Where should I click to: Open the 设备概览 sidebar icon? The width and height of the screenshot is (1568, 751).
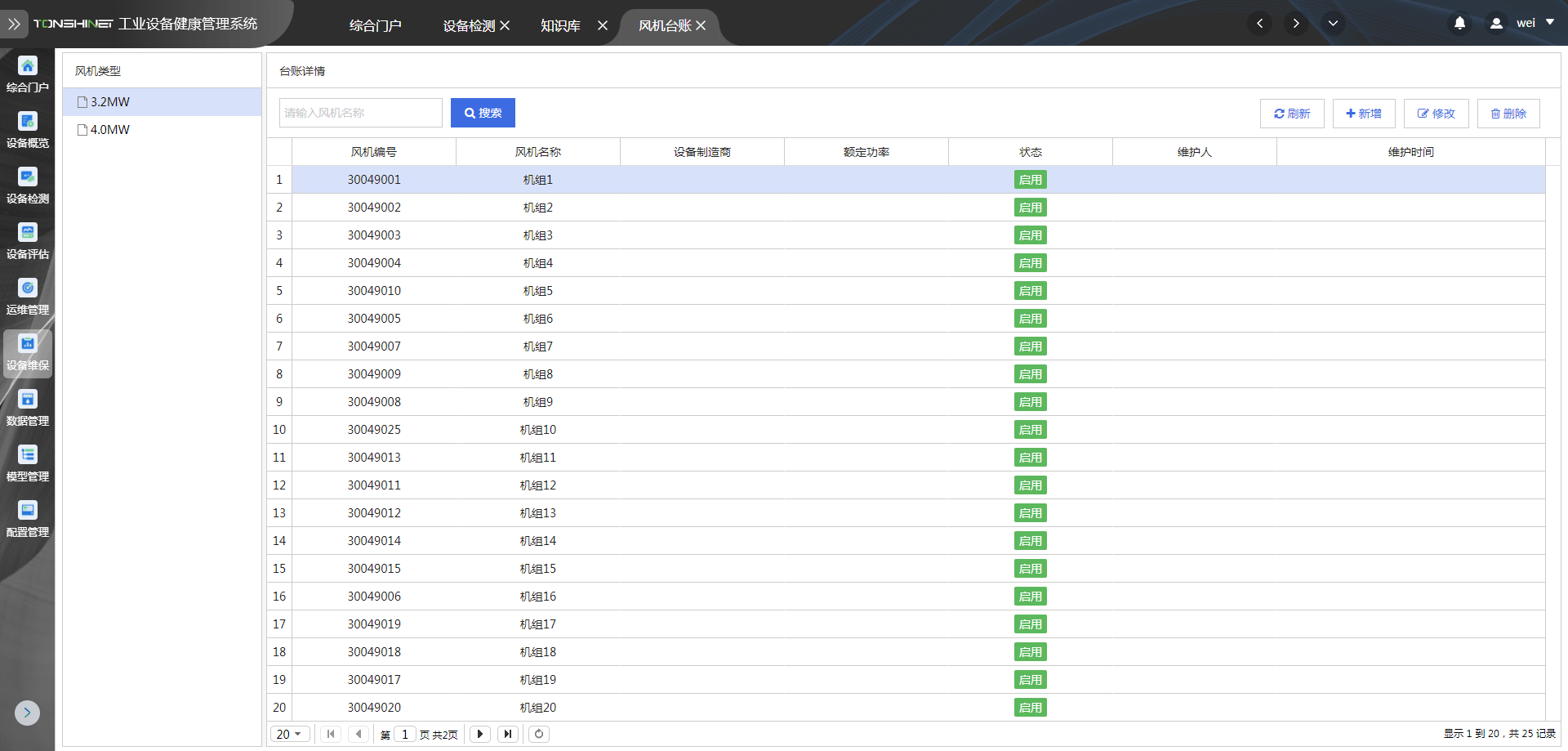[x=28, y=129]
